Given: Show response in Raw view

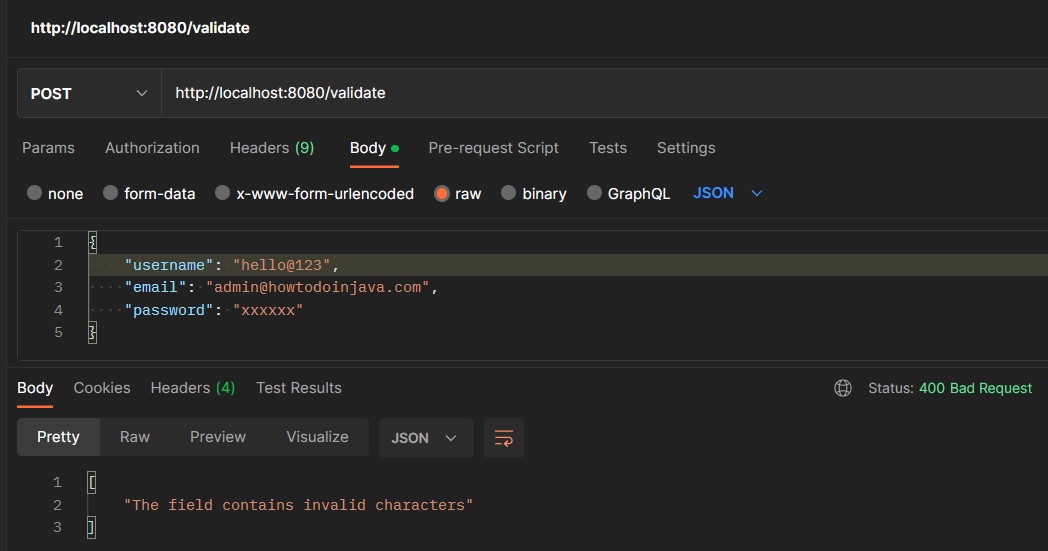Looking at the screenshot, I should pyautogui.click(x=135, y=437).
